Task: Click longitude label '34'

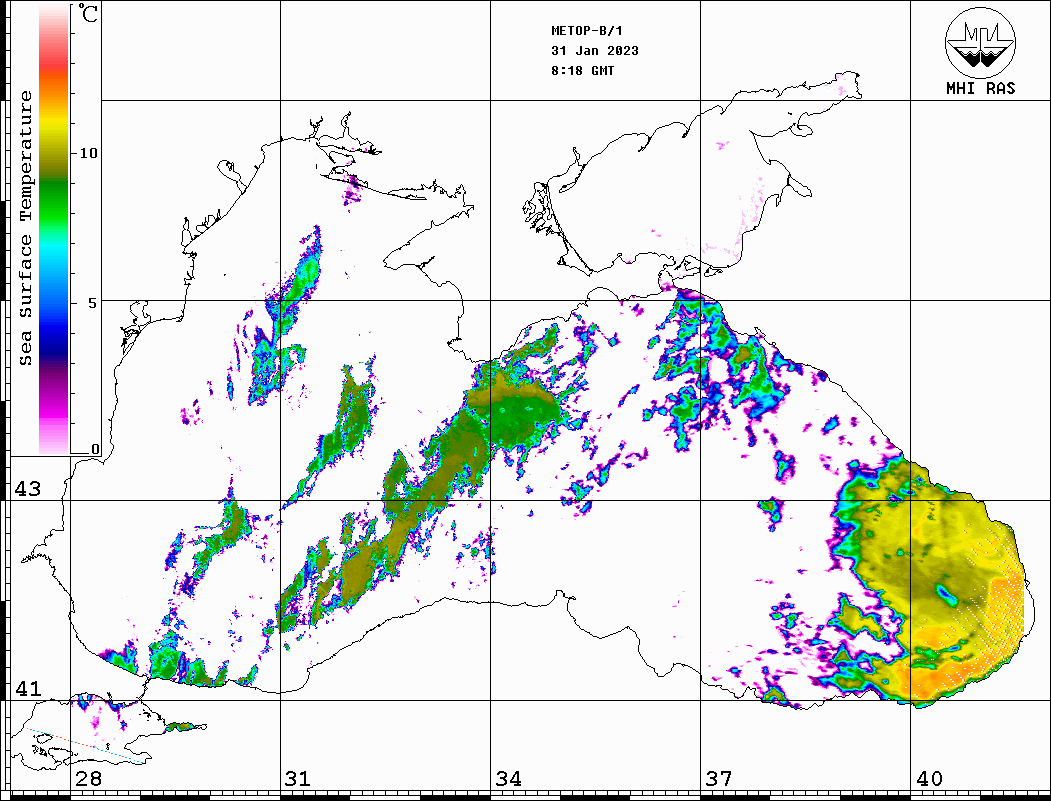Action: pyautogui.click(x=508, y=779)
